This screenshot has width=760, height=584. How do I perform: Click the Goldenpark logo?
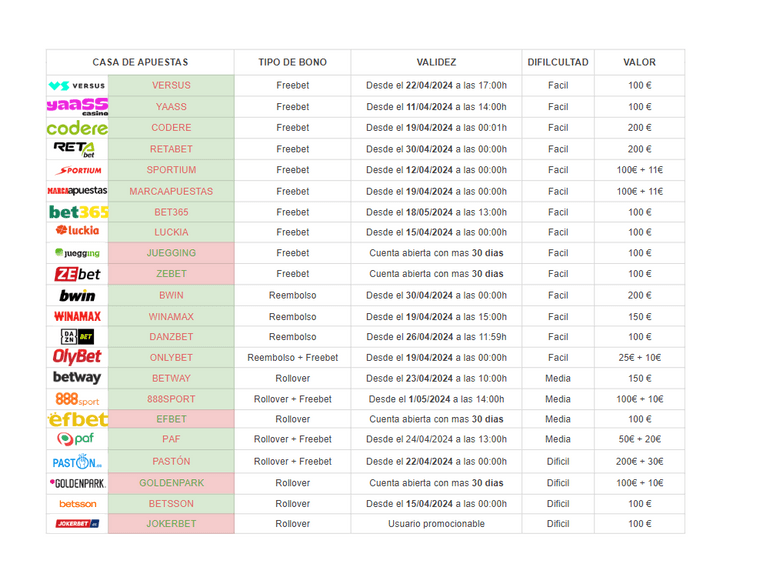pyautogui.click(x=78, y=483)
